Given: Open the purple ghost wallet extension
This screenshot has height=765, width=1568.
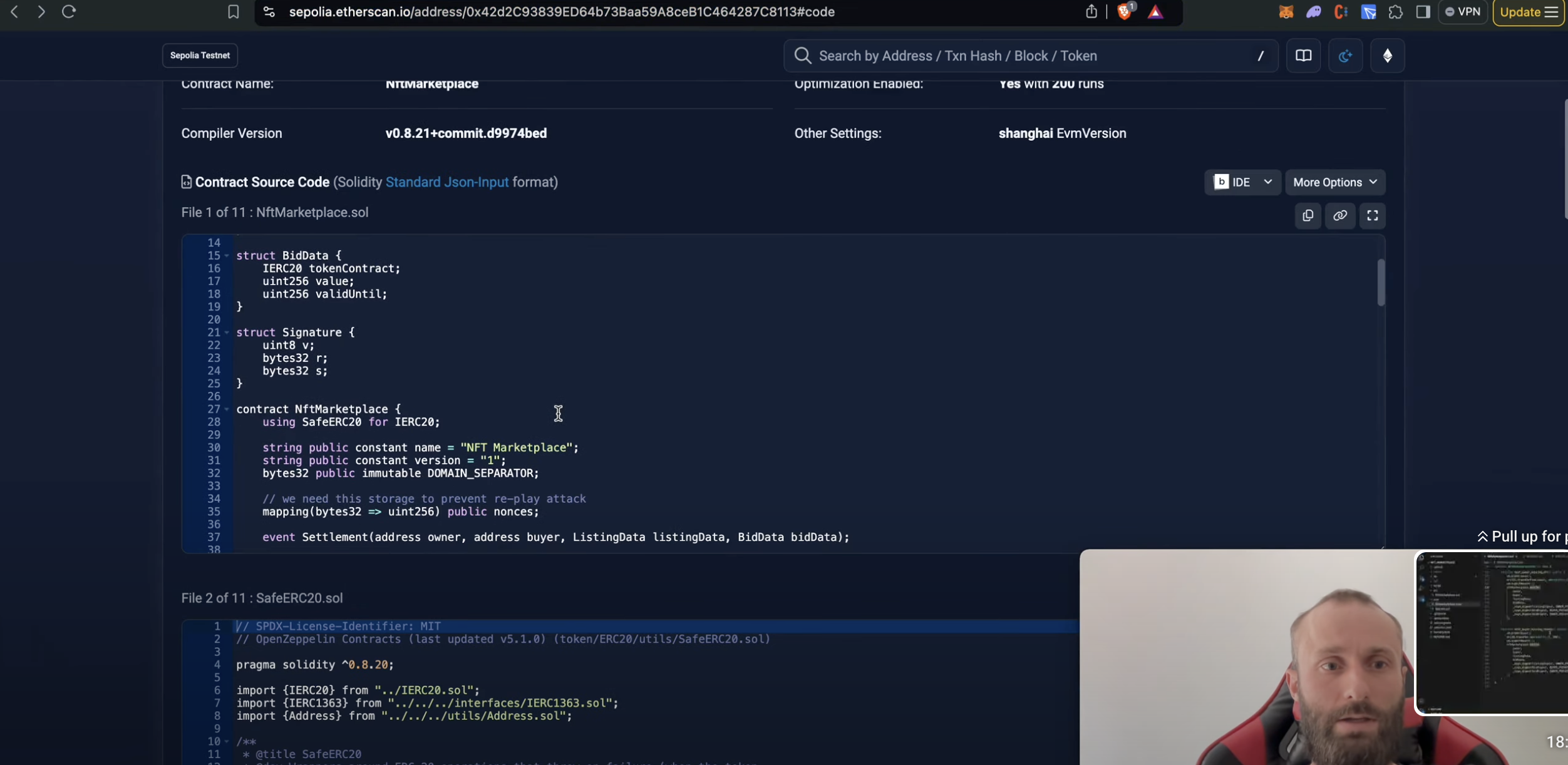Looking at the screenshot, I should pos(1314,12).
